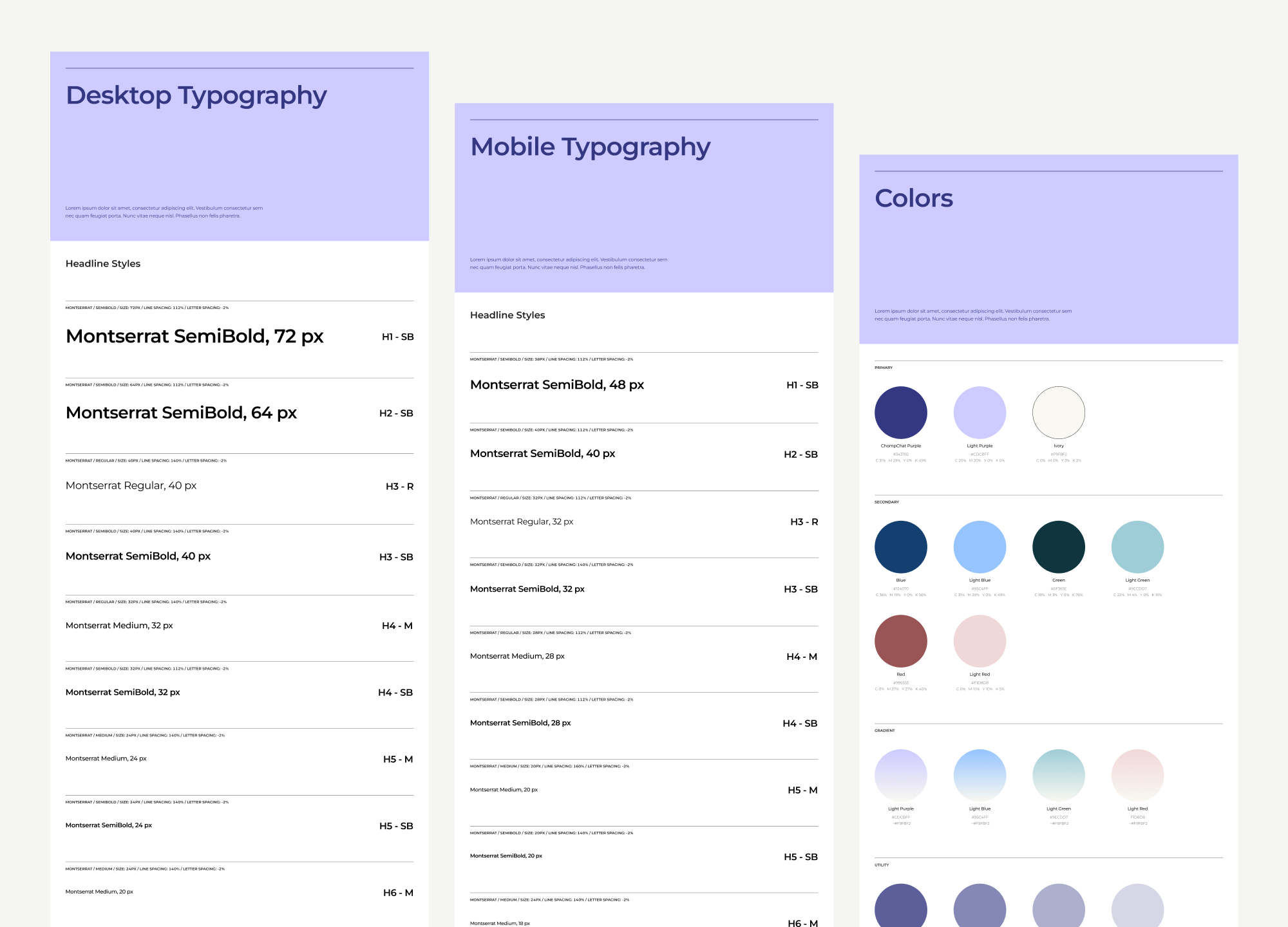Select the Red color swatch

coord(900,641)
